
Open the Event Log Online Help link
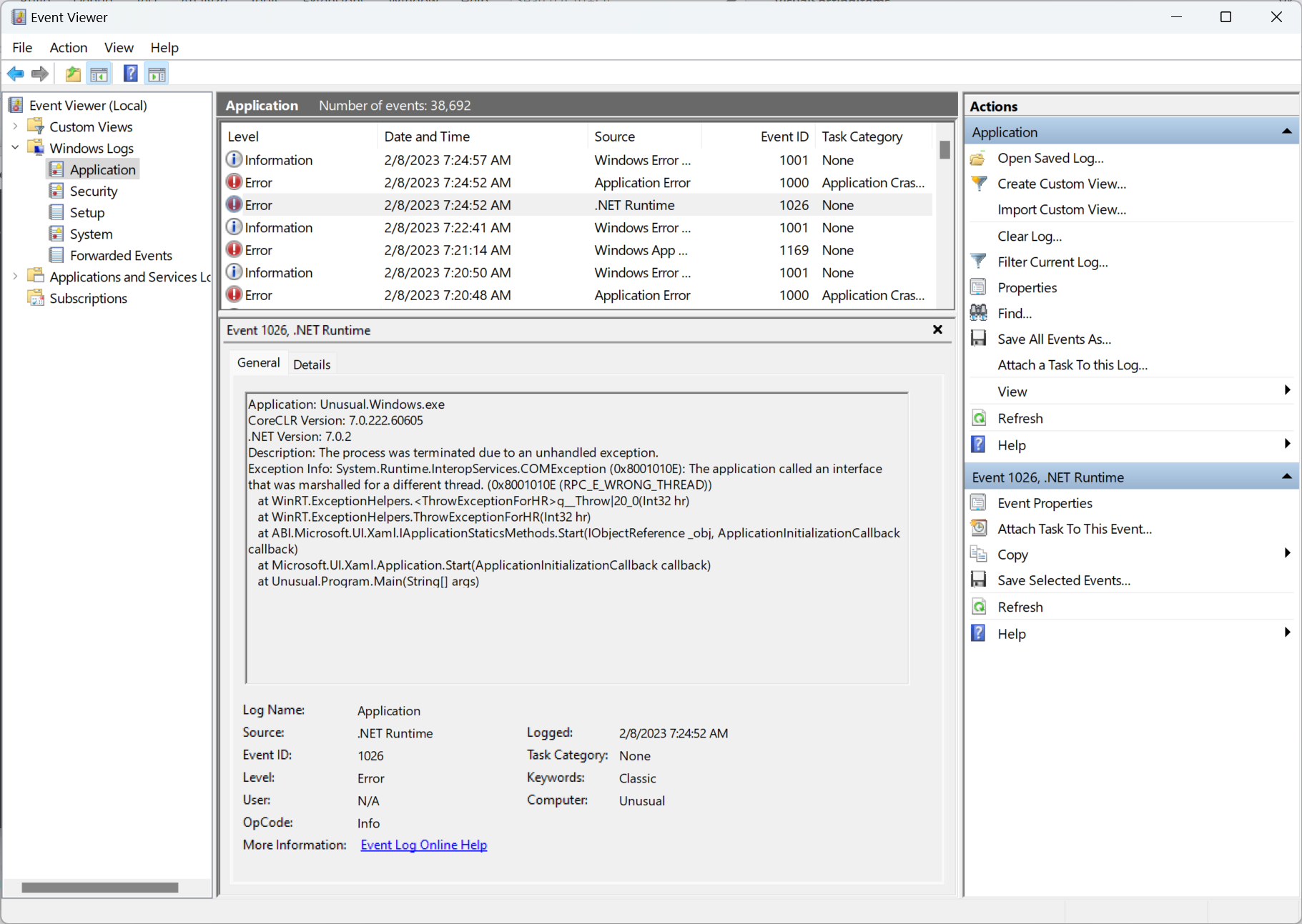(423, 845)
